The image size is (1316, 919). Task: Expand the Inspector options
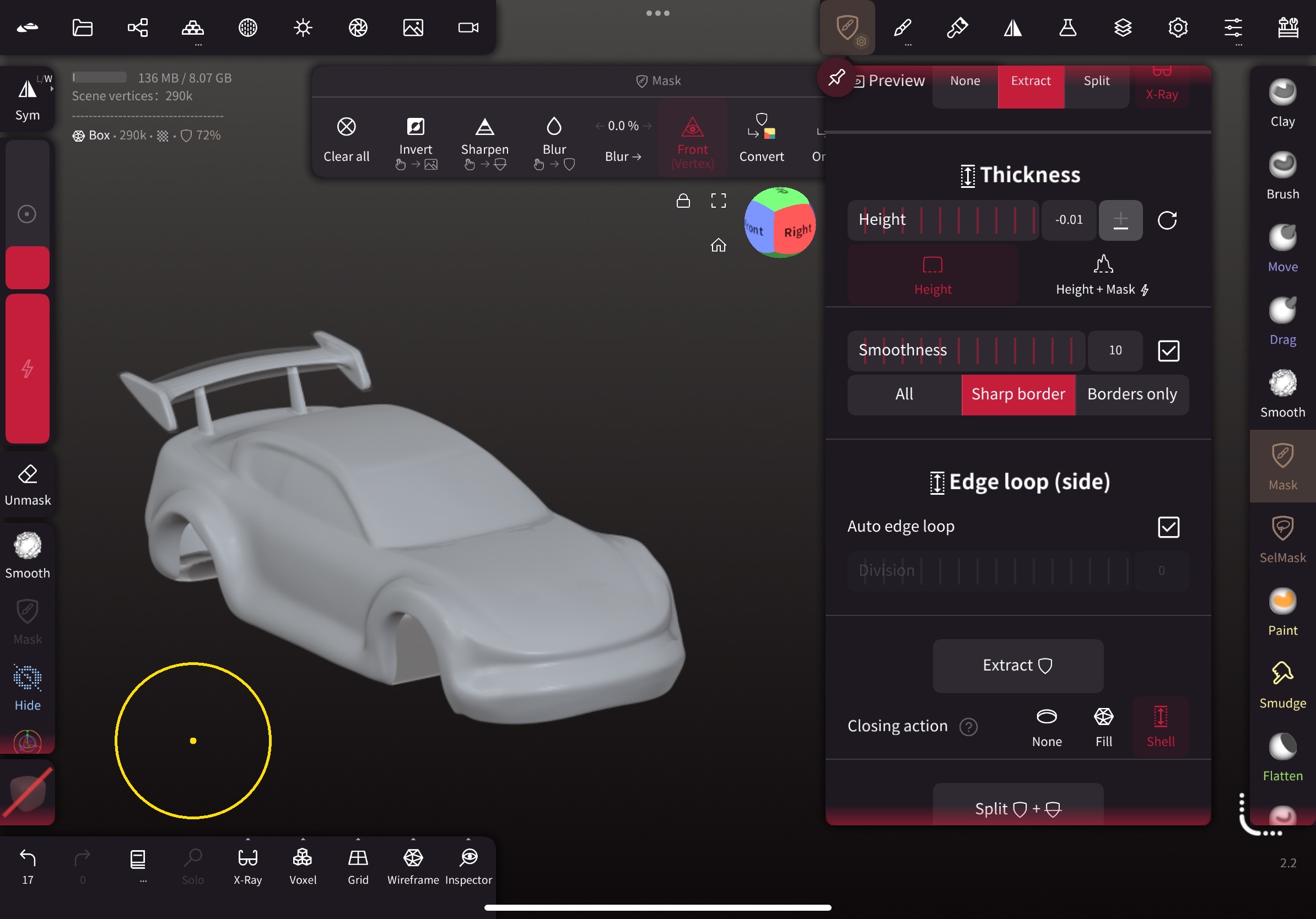pyautogui.click(x=468, y=839)
